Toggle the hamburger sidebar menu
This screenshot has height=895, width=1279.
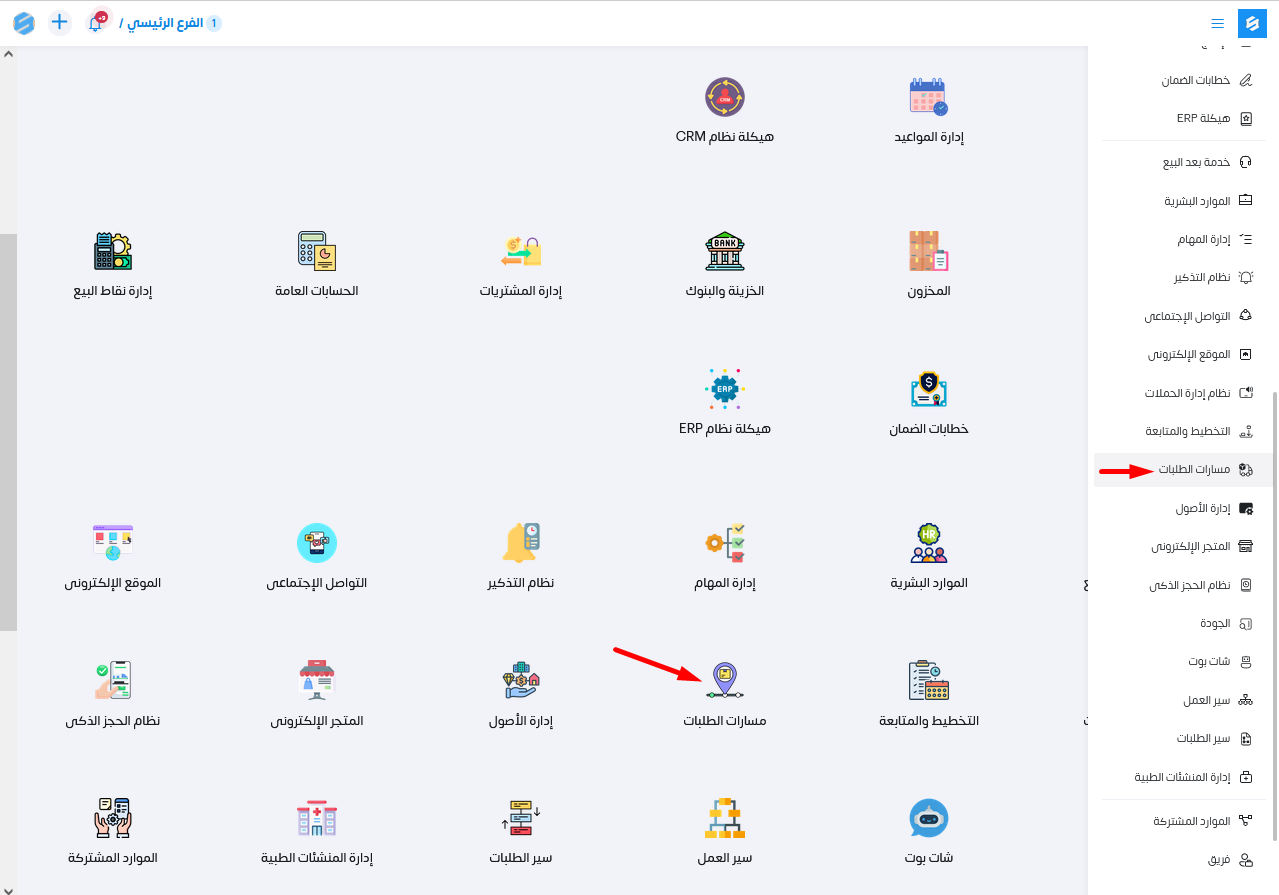coord(1217,23)
